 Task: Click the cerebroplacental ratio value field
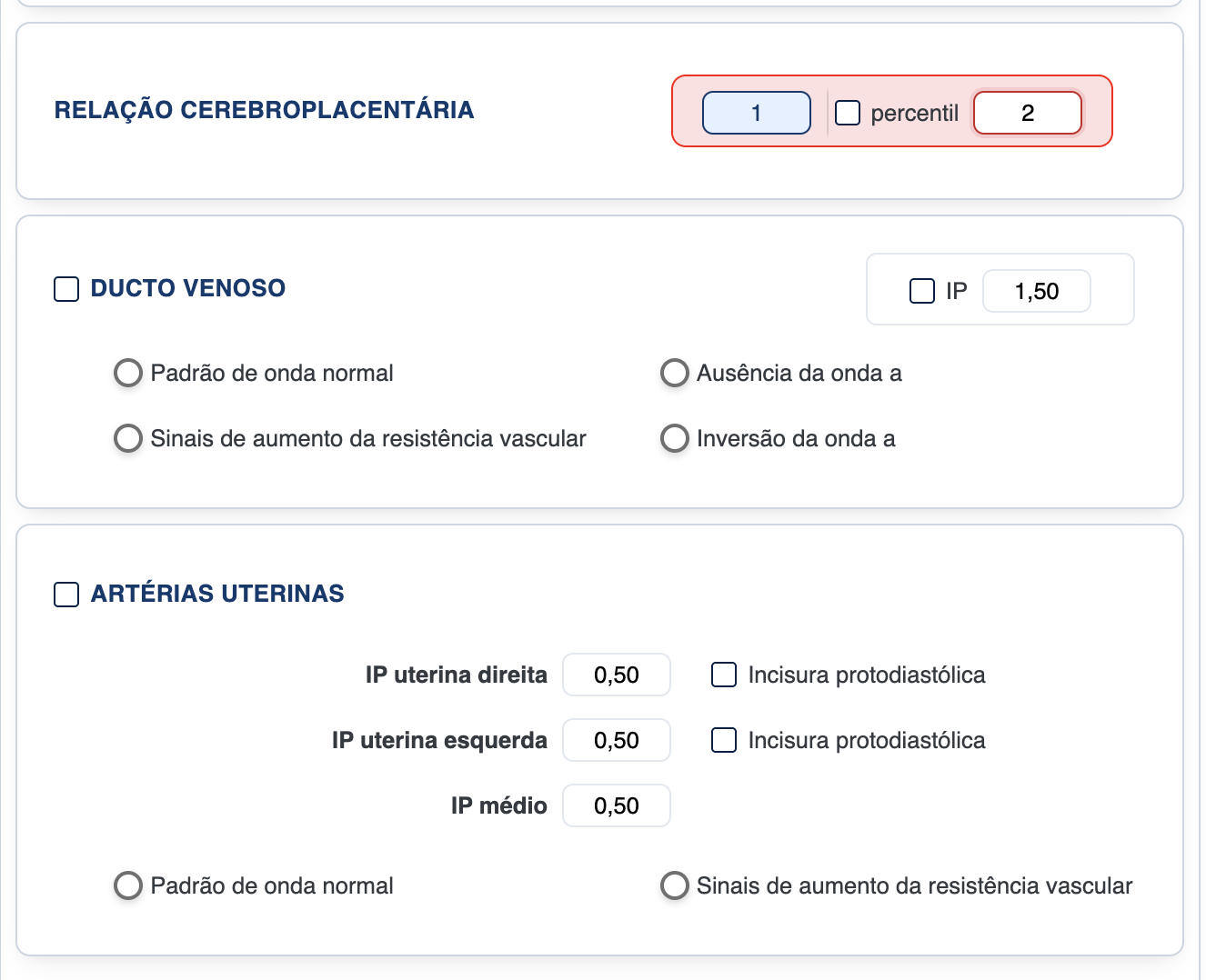pos(756,113)
